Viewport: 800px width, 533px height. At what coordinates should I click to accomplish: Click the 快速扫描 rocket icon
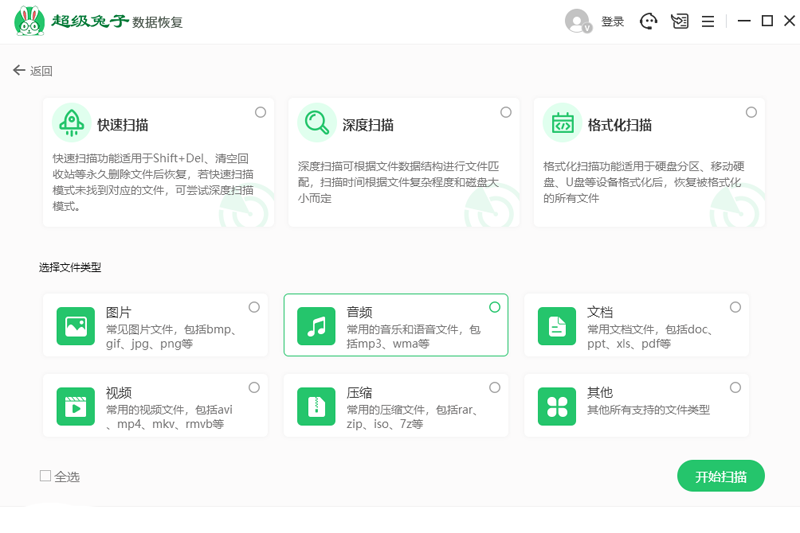click(x=71, y=123)
